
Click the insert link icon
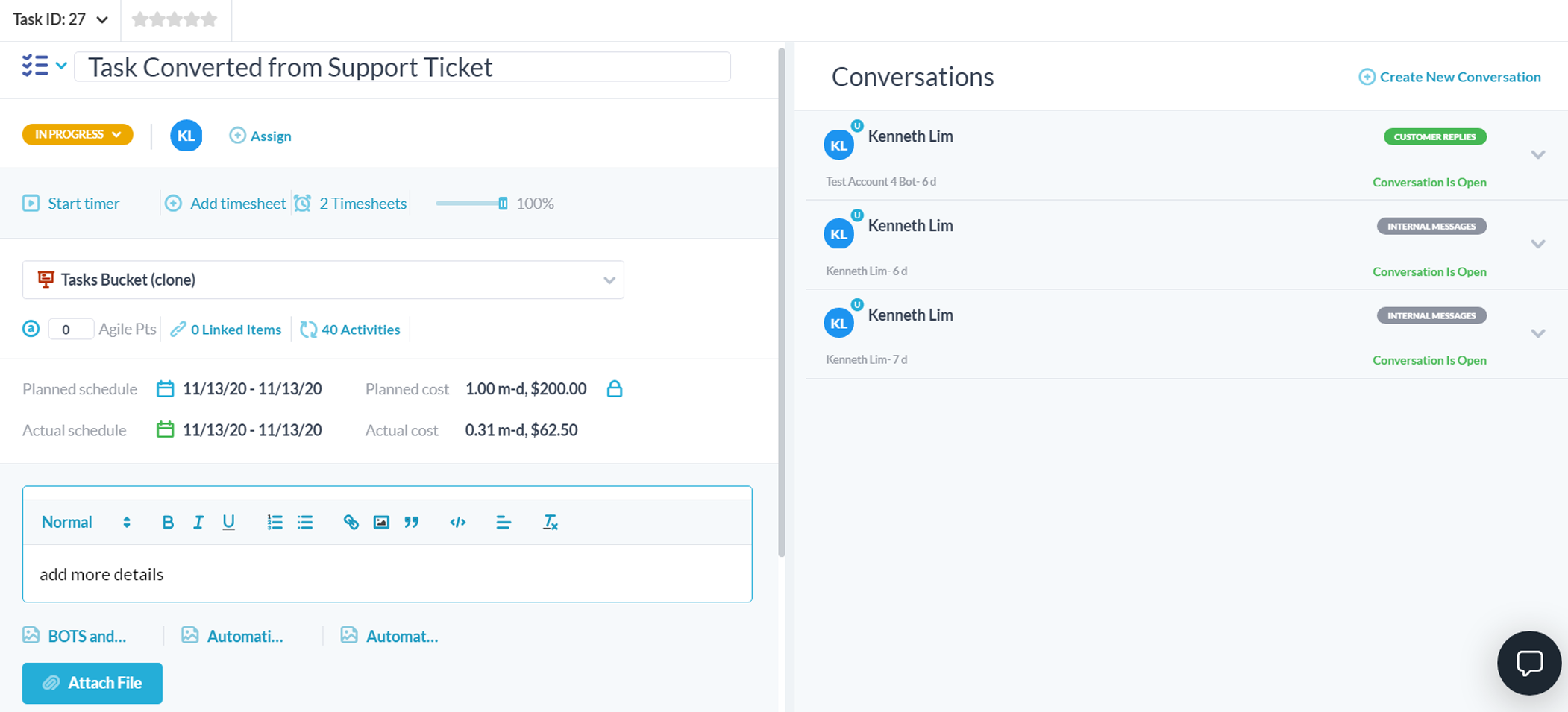351,522
